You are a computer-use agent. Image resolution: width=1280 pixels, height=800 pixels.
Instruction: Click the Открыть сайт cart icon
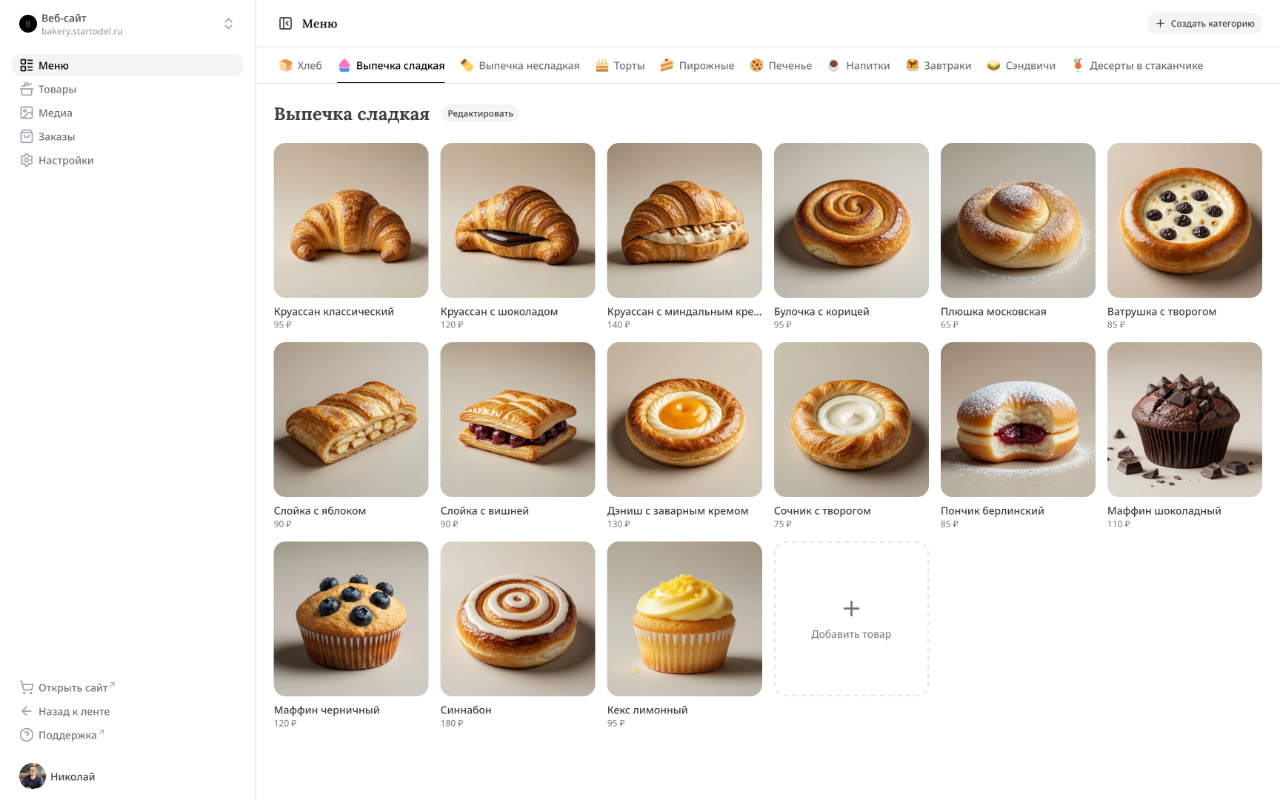tap(27, 687)
